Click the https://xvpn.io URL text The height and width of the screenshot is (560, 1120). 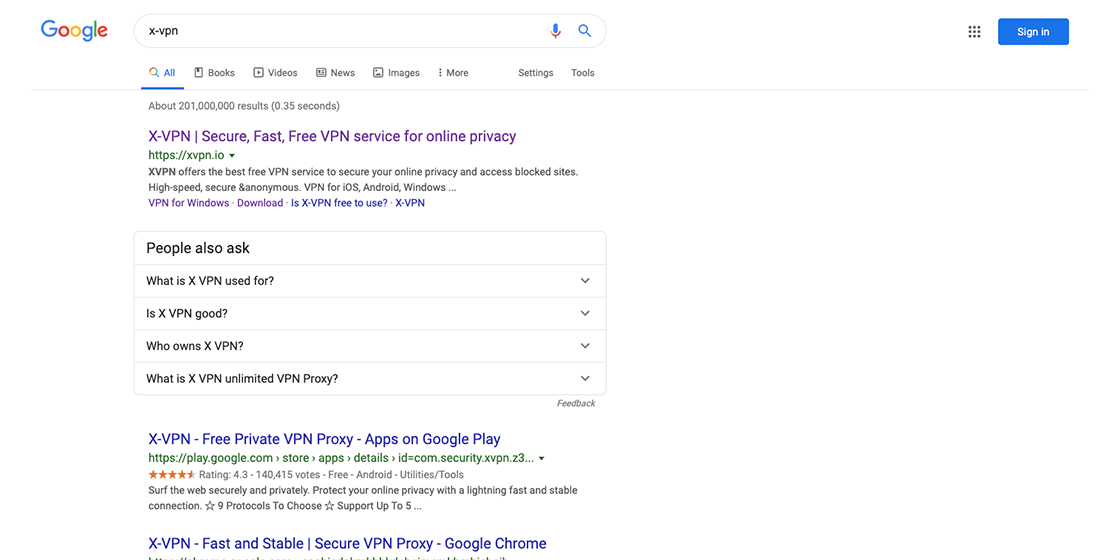point(186,155)
